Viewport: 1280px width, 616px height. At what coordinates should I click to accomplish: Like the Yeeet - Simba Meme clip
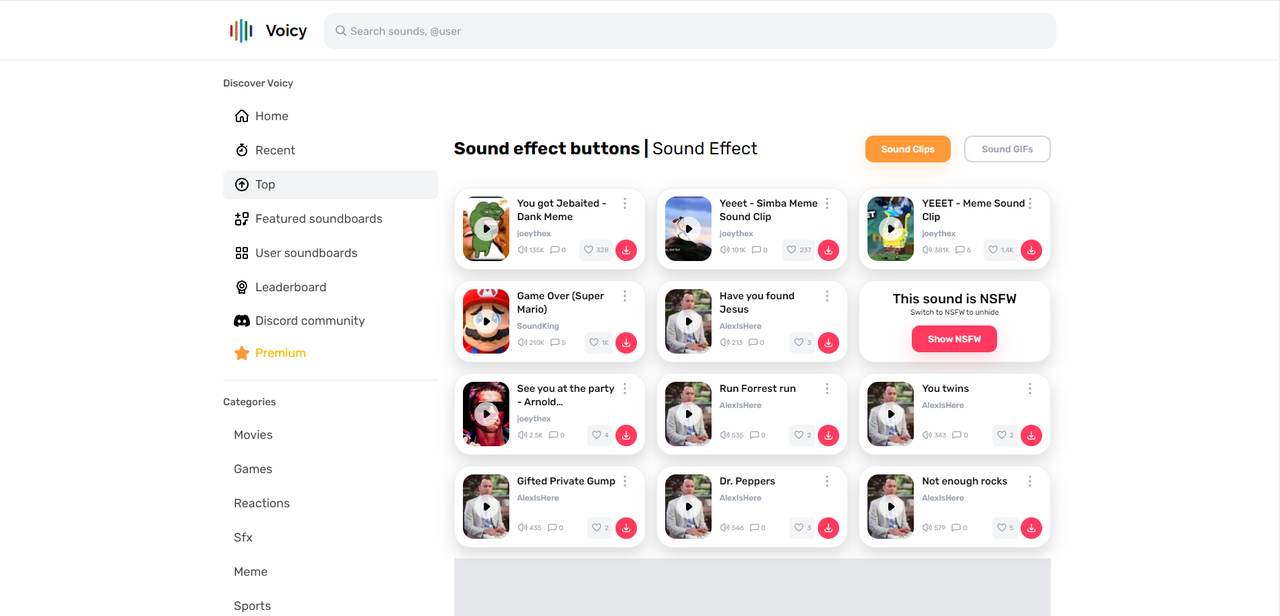click(x=799, y=250)
